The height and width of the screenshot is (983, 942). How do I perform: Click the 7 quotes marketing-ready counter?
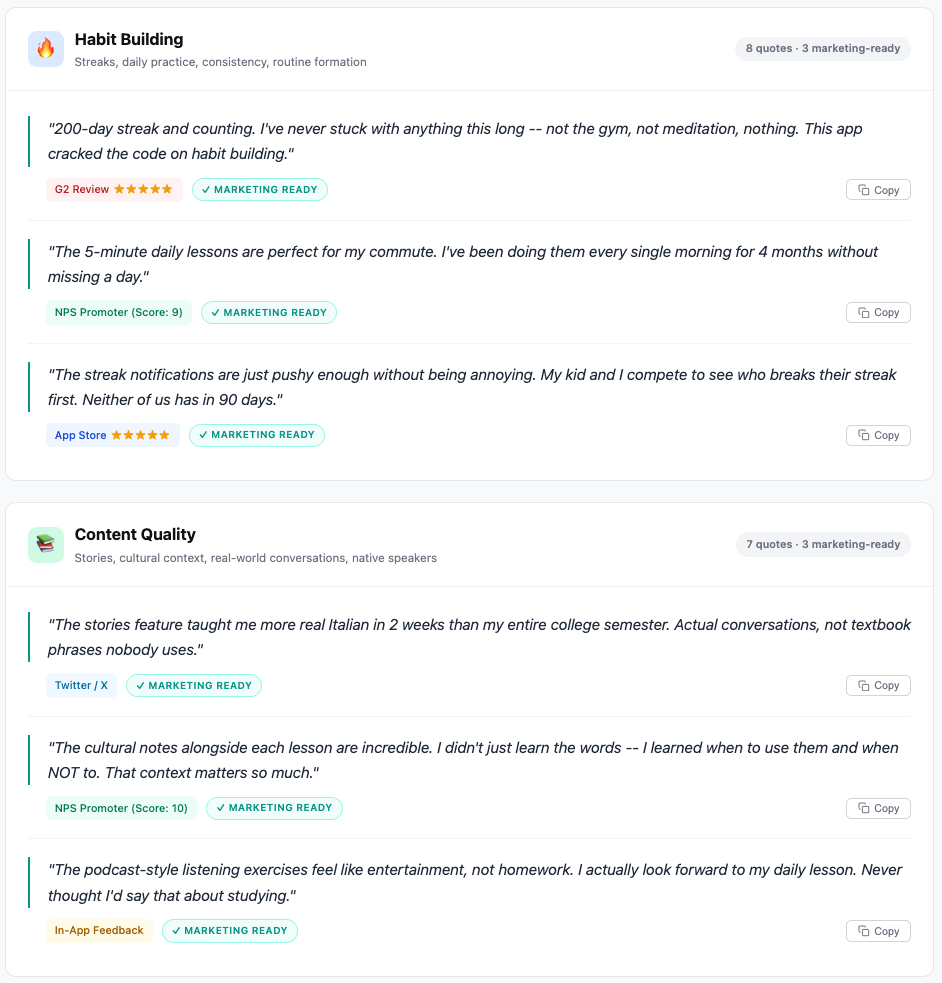pyautogui.click(x=823, y=544)
